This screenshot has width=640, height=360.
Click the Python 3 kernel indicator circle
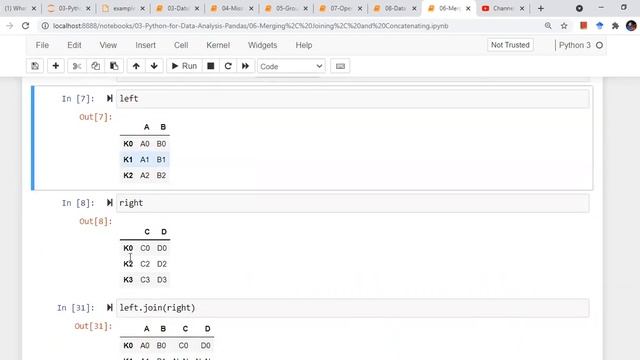599,45
